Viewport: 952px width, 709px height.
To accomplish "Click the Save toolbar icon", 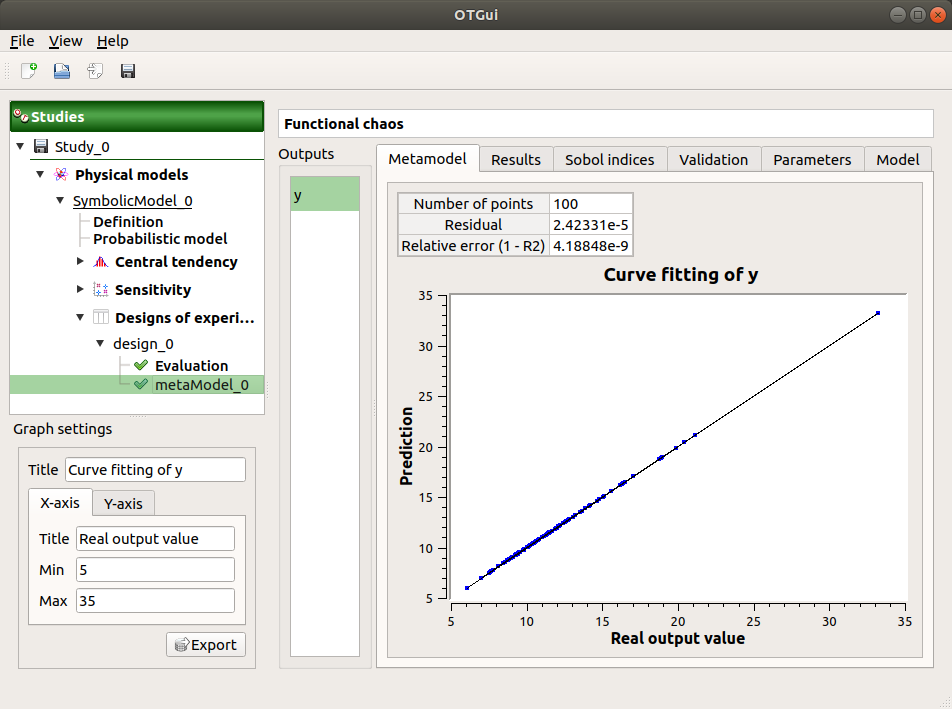I will pos(128,71).
